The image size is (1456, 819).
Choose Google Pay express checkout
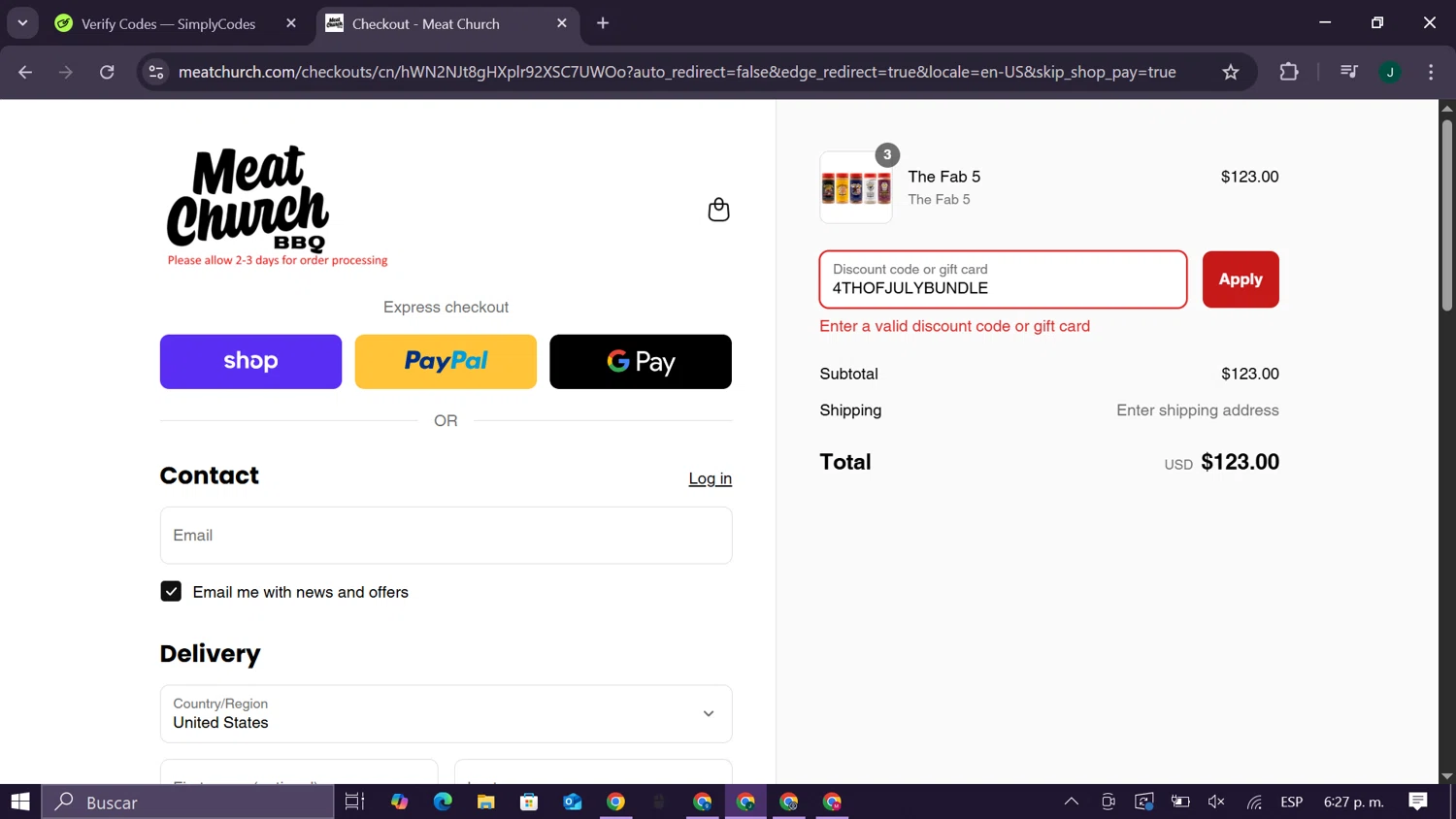pyautogui.click(x=641, y=362)
